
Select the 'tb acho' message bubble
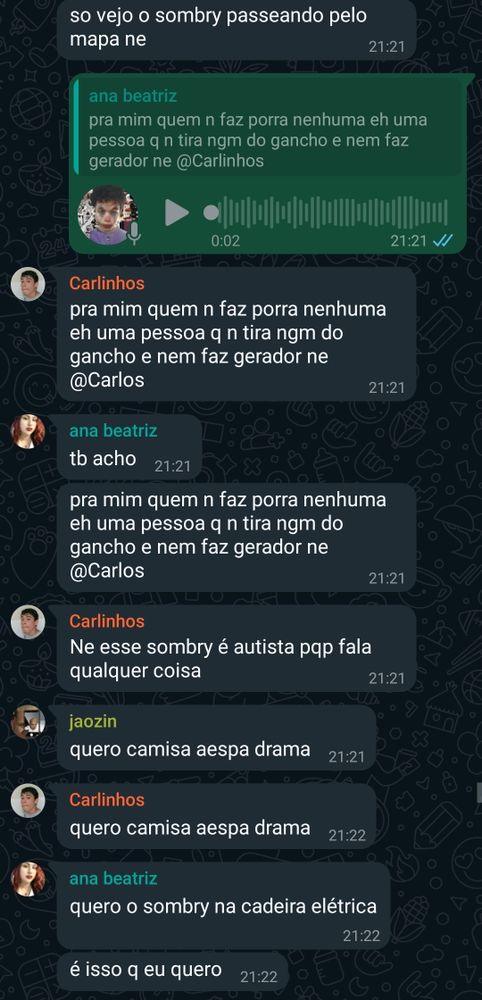(x=129, y=447)
